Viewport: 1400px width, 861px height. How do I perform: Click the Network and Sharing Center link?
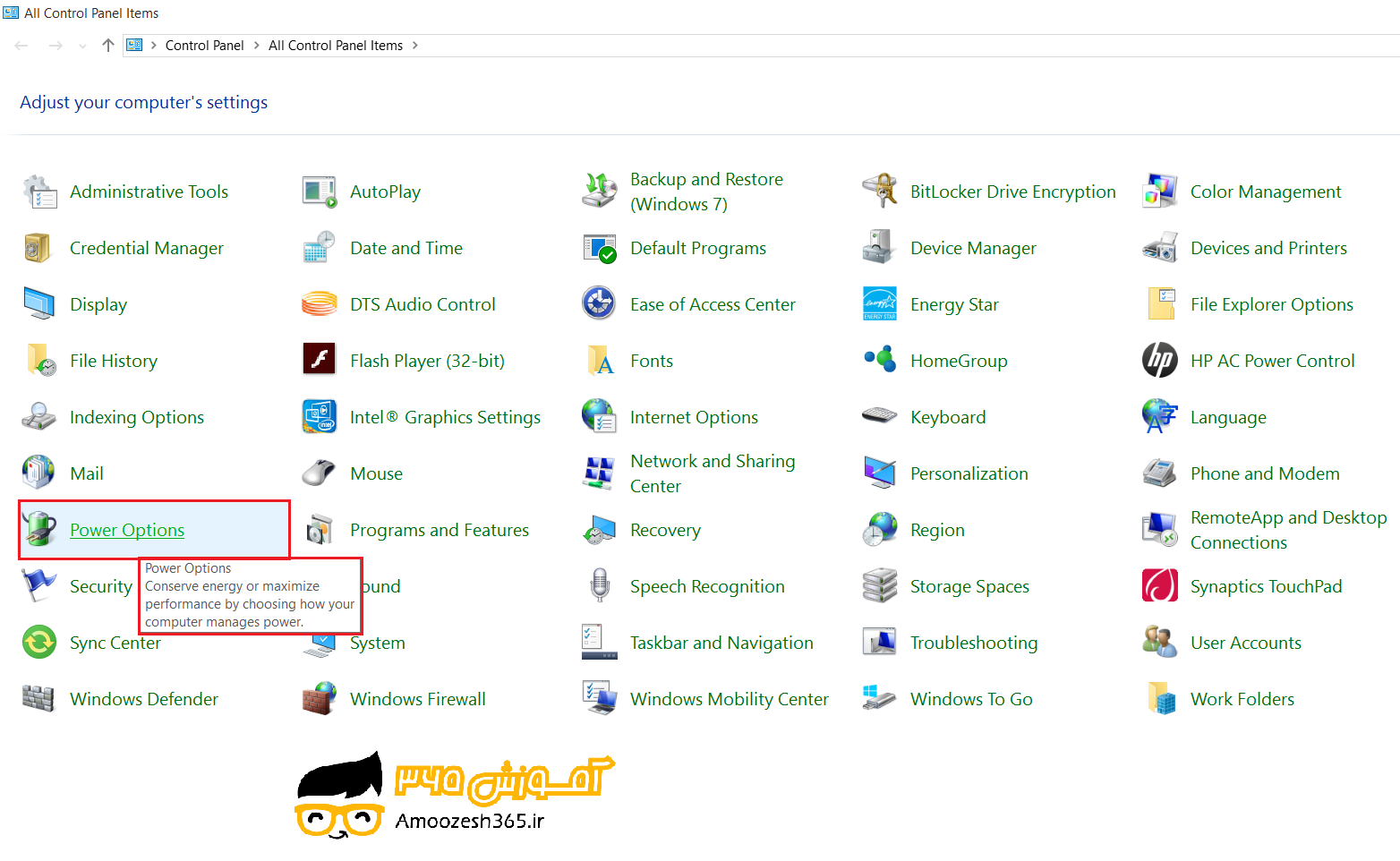point(713,473)
